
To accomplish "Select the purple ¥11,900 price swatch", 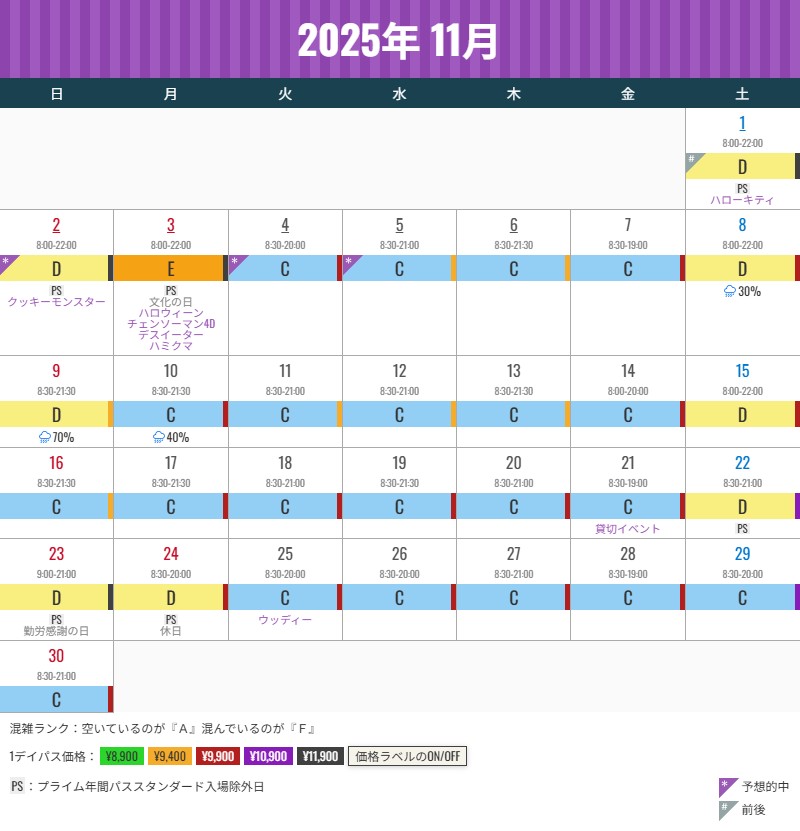I will pos(317,757).
